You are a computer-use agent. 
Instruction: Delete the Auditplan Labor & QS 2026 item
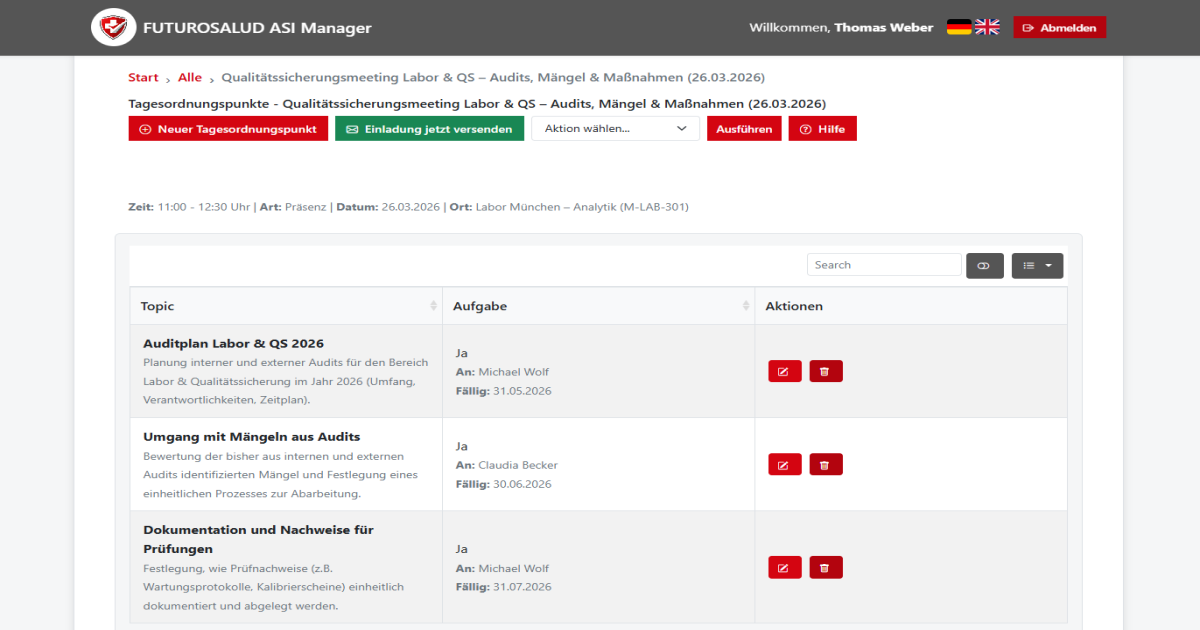point(825,372)
